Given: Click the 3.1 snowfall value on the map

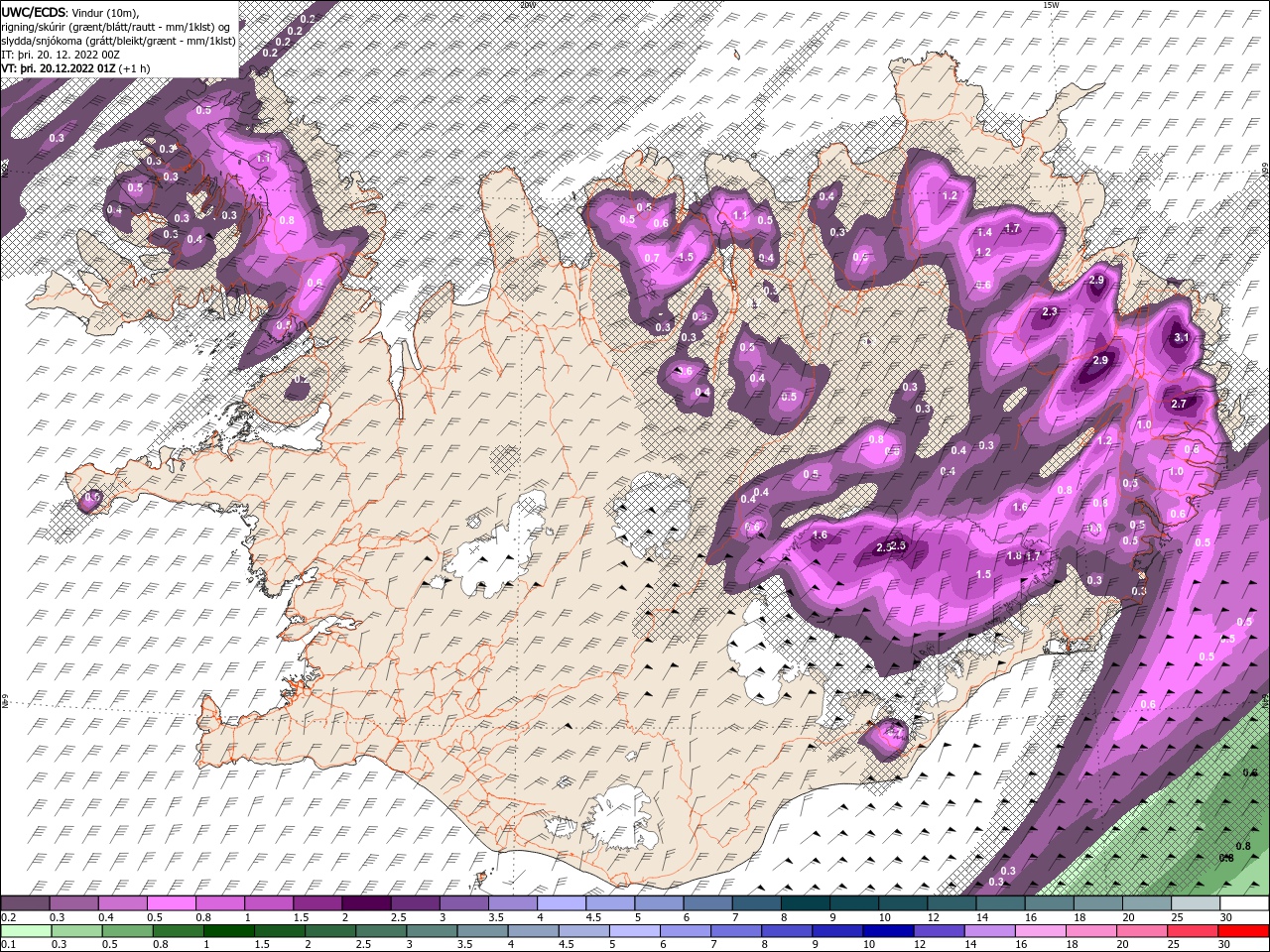Looking at the screenshot, I should coord(1181,337).
